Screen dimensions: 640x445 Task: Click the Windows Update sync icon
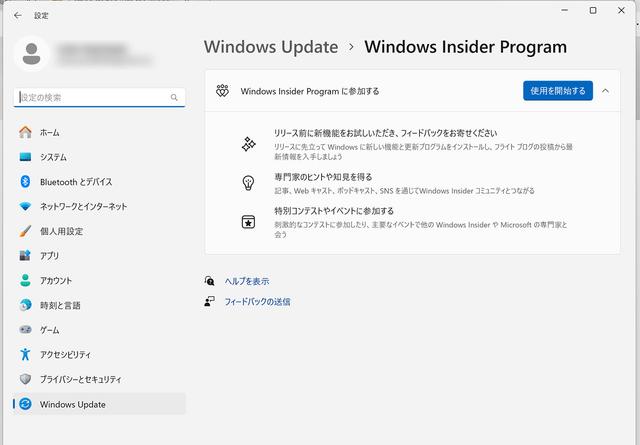click(x=25, y=404)
